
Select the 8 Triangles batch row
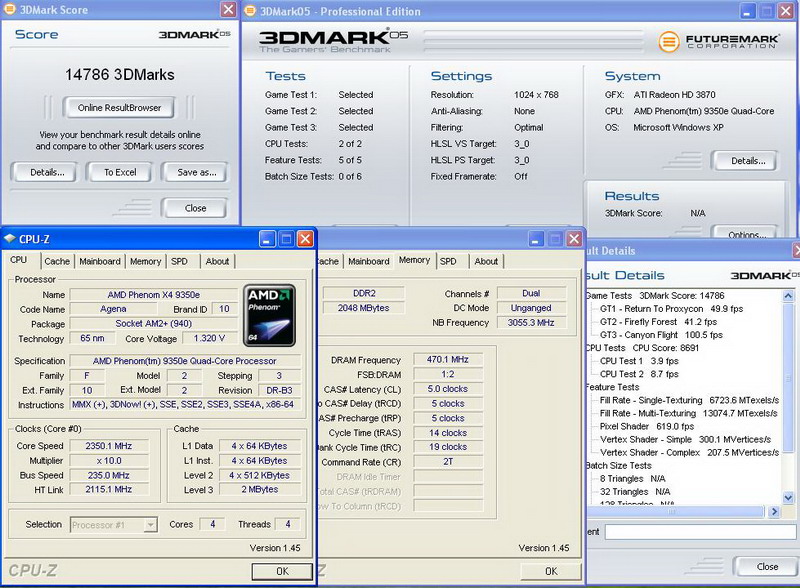click(633, 479)
